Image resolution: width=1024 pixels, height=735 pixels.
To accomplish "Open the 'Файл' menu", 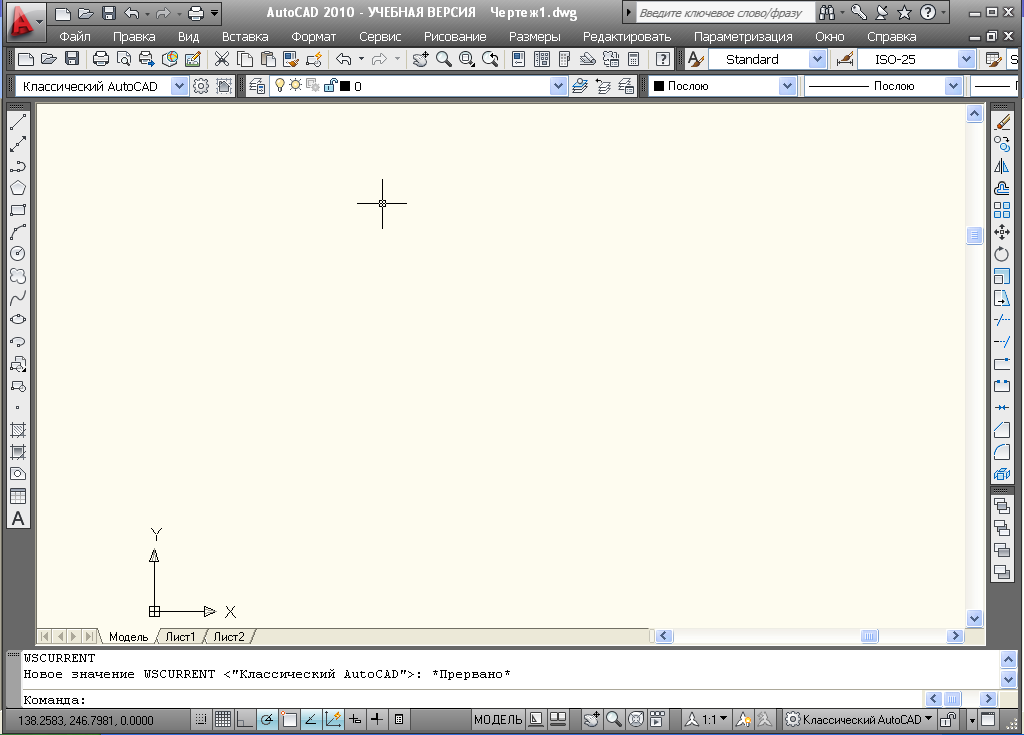I will 75,37.
